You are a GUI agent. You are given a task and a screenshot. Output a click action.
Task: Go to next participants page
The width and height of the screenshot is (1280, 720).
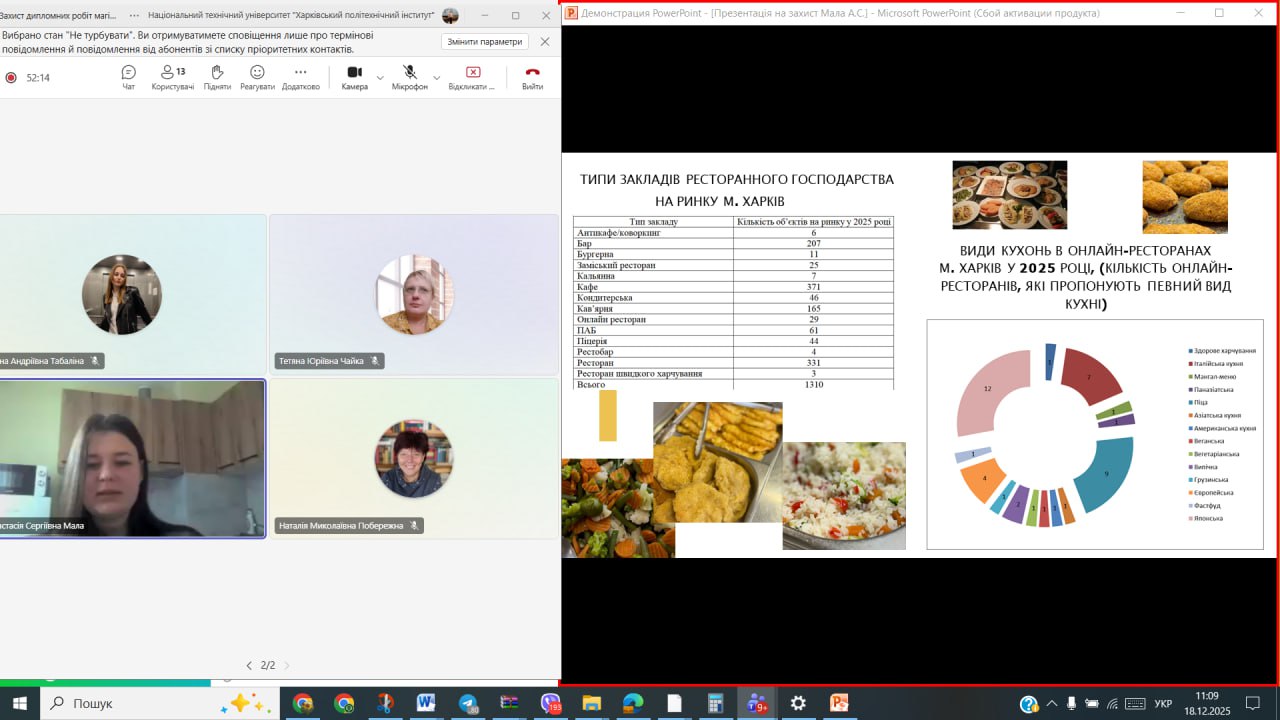(x=287, y=665)
